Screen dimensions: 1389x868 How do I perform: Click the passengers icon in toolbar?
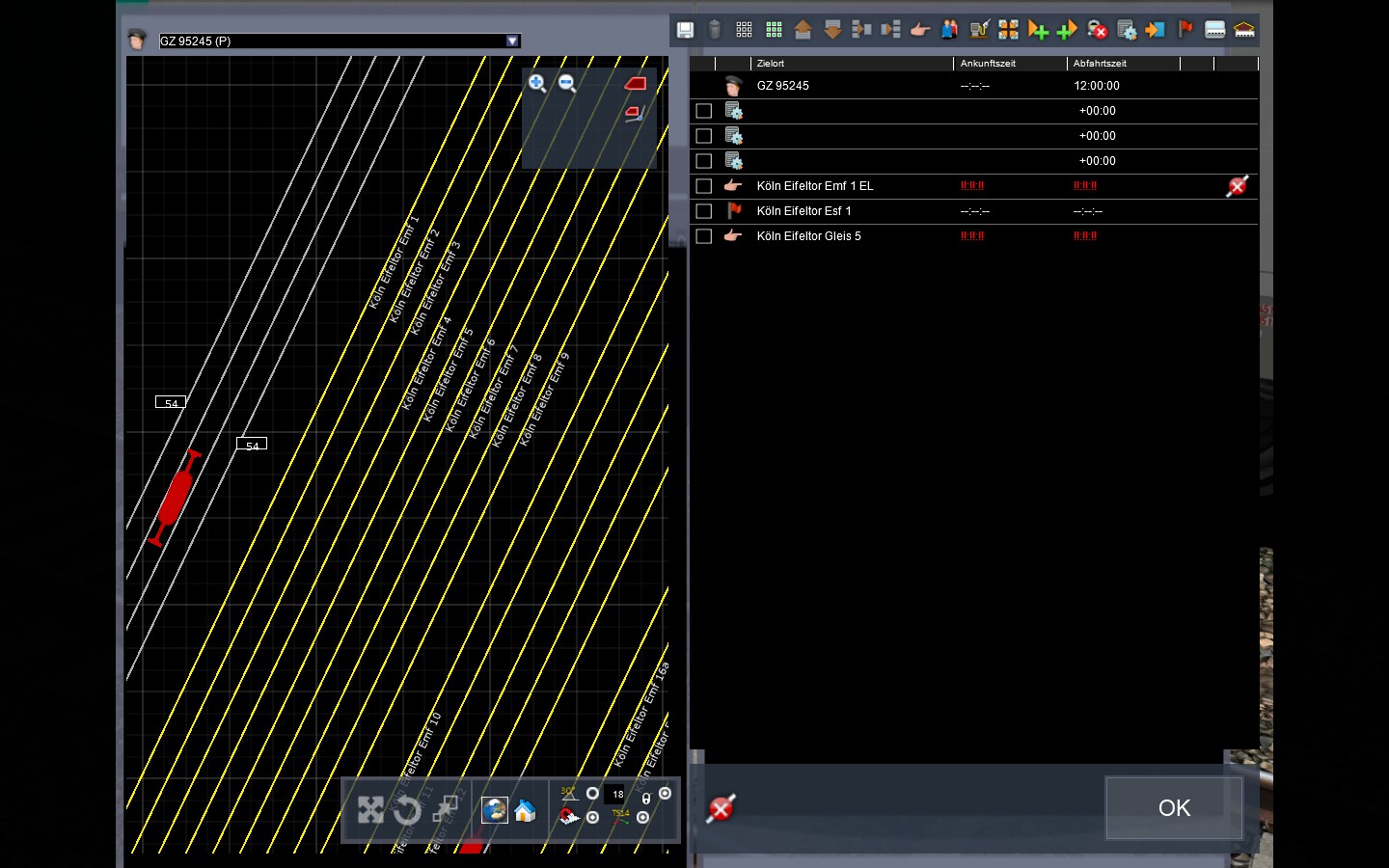pyautogui.click(x=950, y=30)
